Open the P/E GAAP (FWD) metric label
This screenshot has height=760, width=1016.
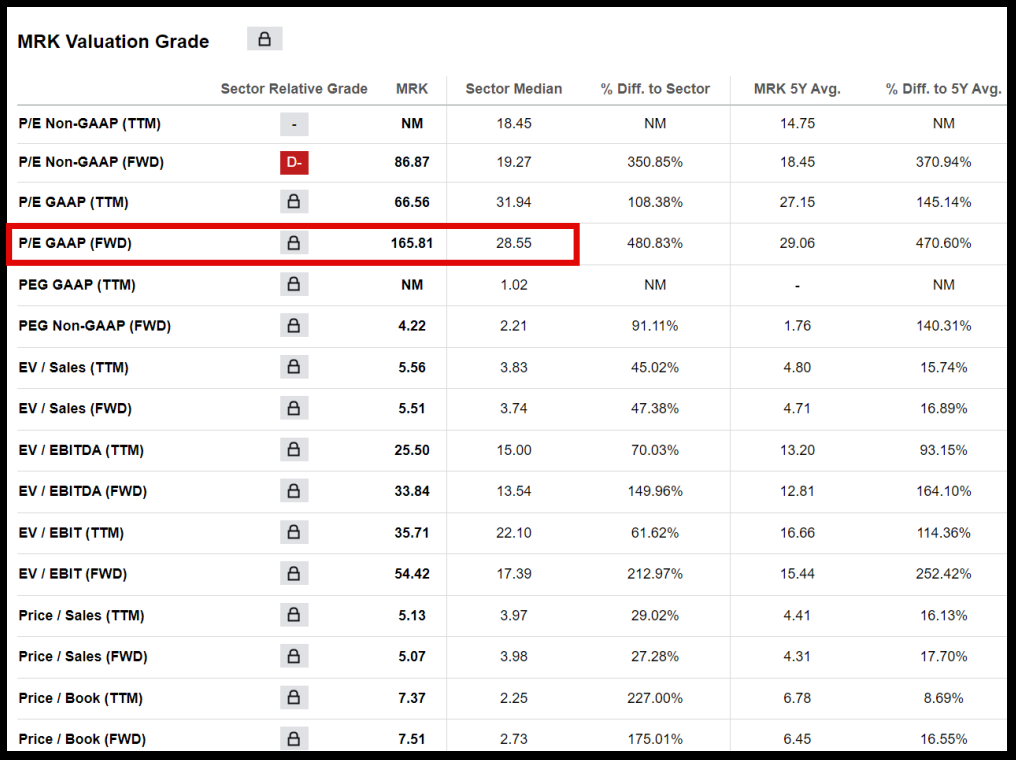(x=75, y=243)
